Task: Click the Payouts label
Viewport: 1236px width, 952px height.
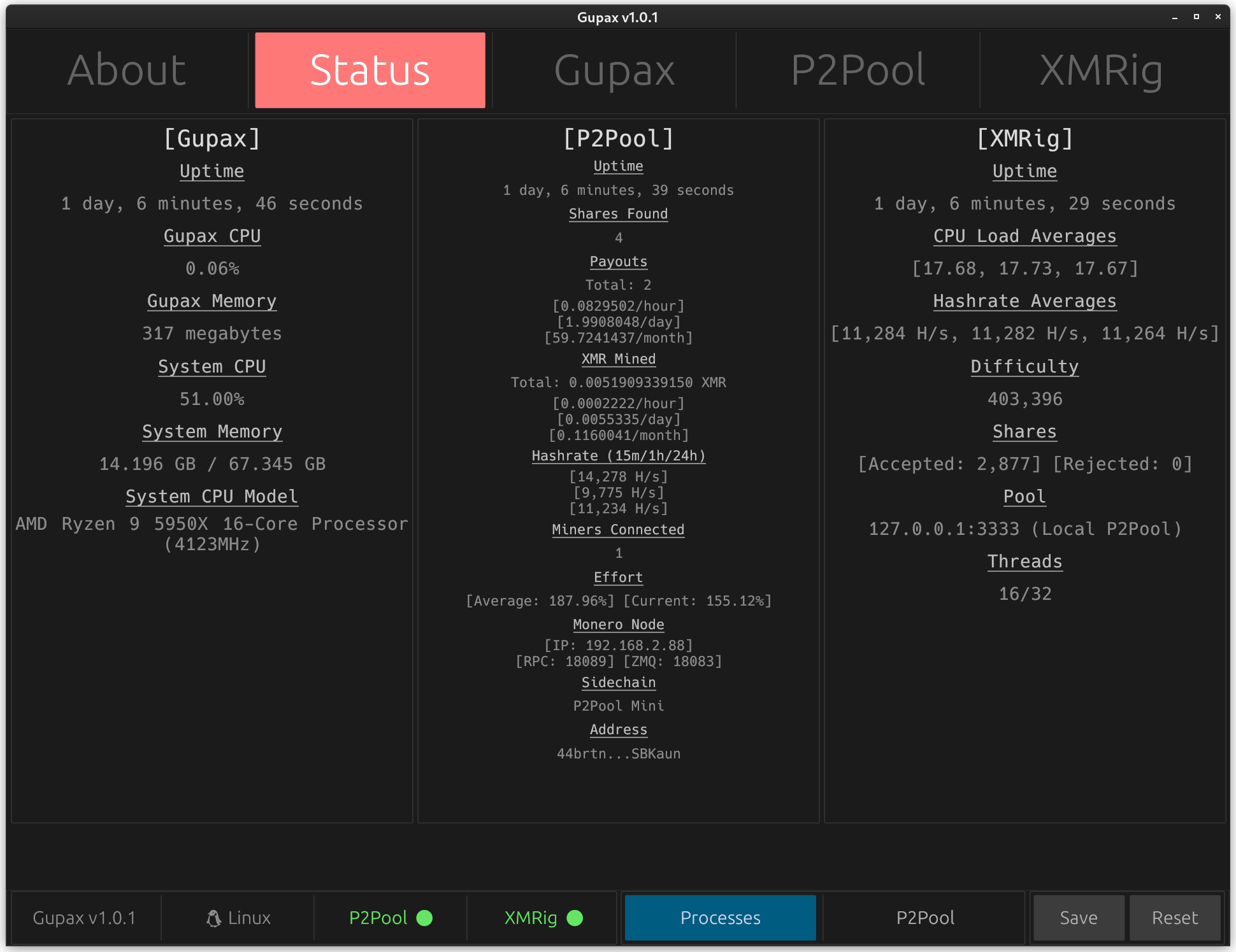Action: [x=619, y=261]
